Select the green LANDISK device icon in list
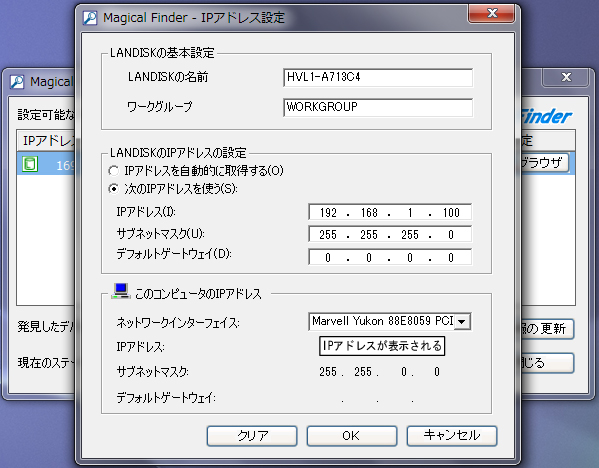The height and width of the screenshot is (468, 599). pyautogui.click(x=29, y=164)
